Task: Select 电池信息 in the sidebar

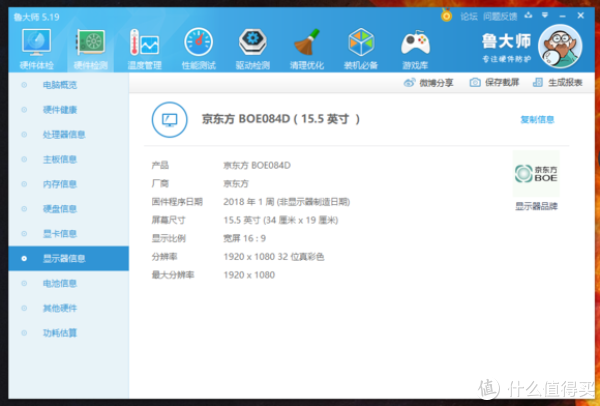Action: coord(68,283)
